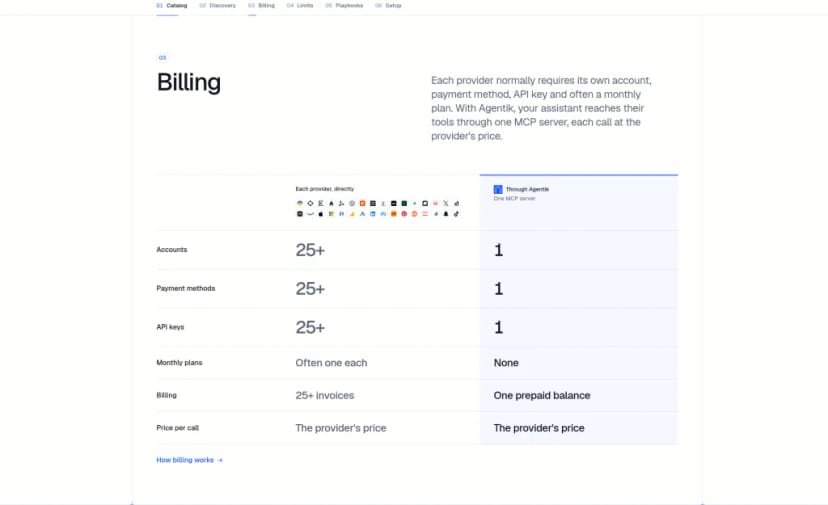Screen dimensions: 828x505
Task: Open the 01 Catalog tab
Action: coord(172,5)
